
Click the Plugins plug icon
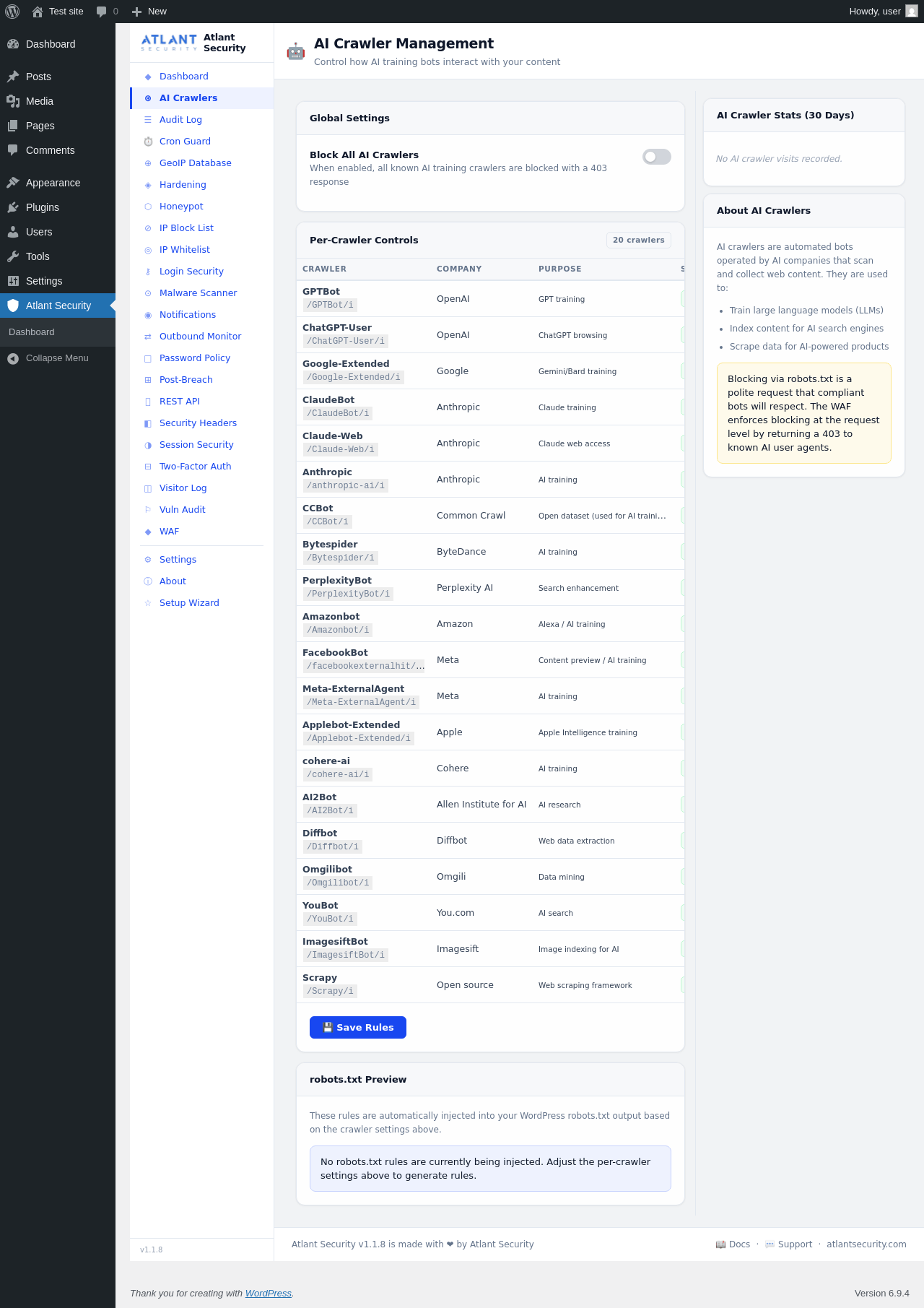[x=13, y=207]
